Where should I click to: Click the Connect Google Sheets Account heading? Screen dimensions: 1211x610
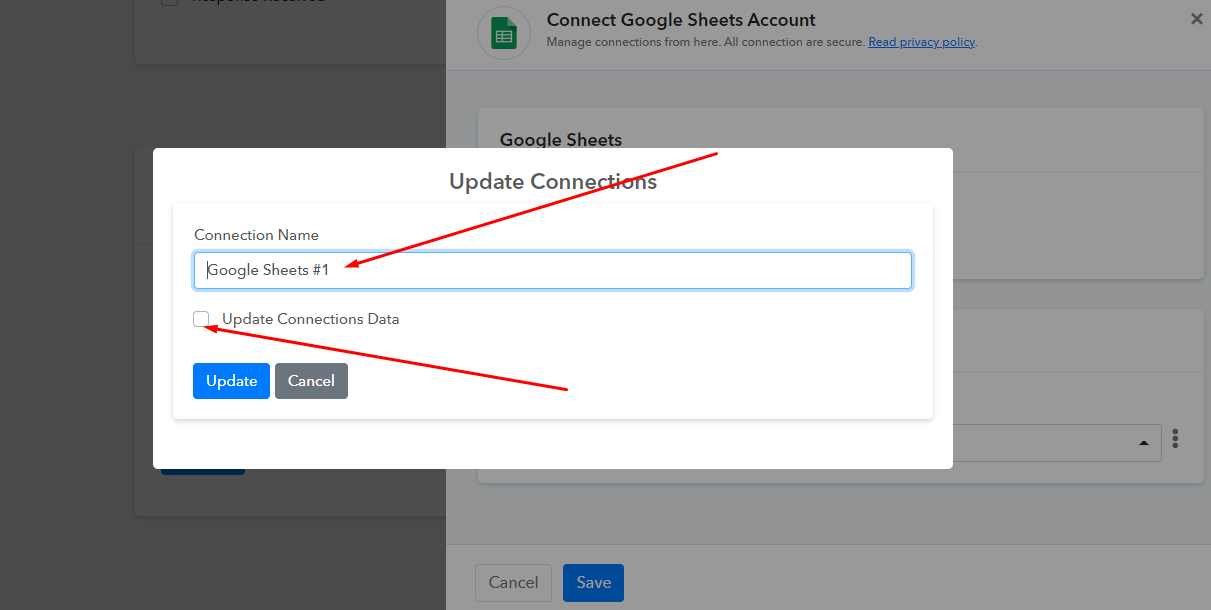pyautogui.click(x=681, y=20)
